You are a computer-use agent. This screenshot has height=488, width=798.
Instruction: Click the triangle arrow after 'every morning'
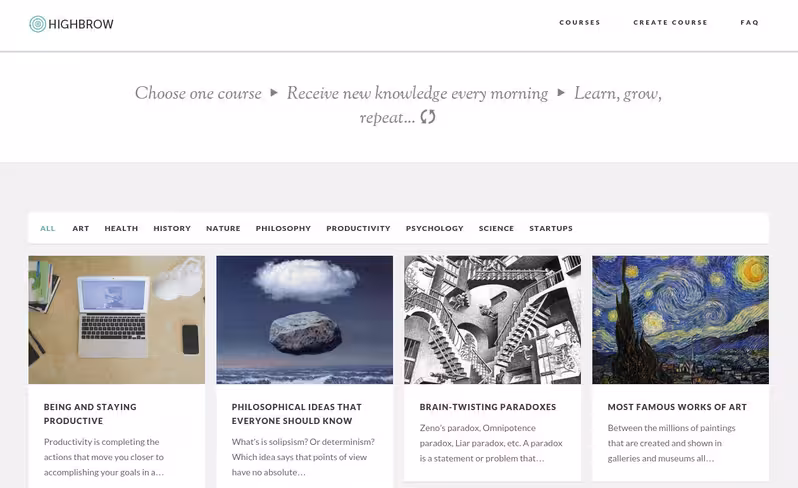[561, 93]
